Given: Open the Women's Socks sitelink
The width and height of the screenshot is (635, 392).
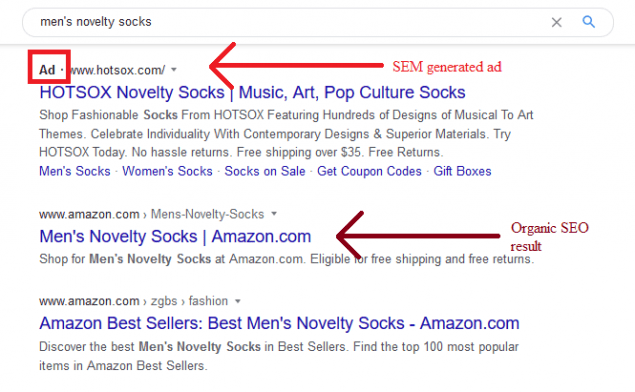Looking at the screenshot, I should click(167, 171).
